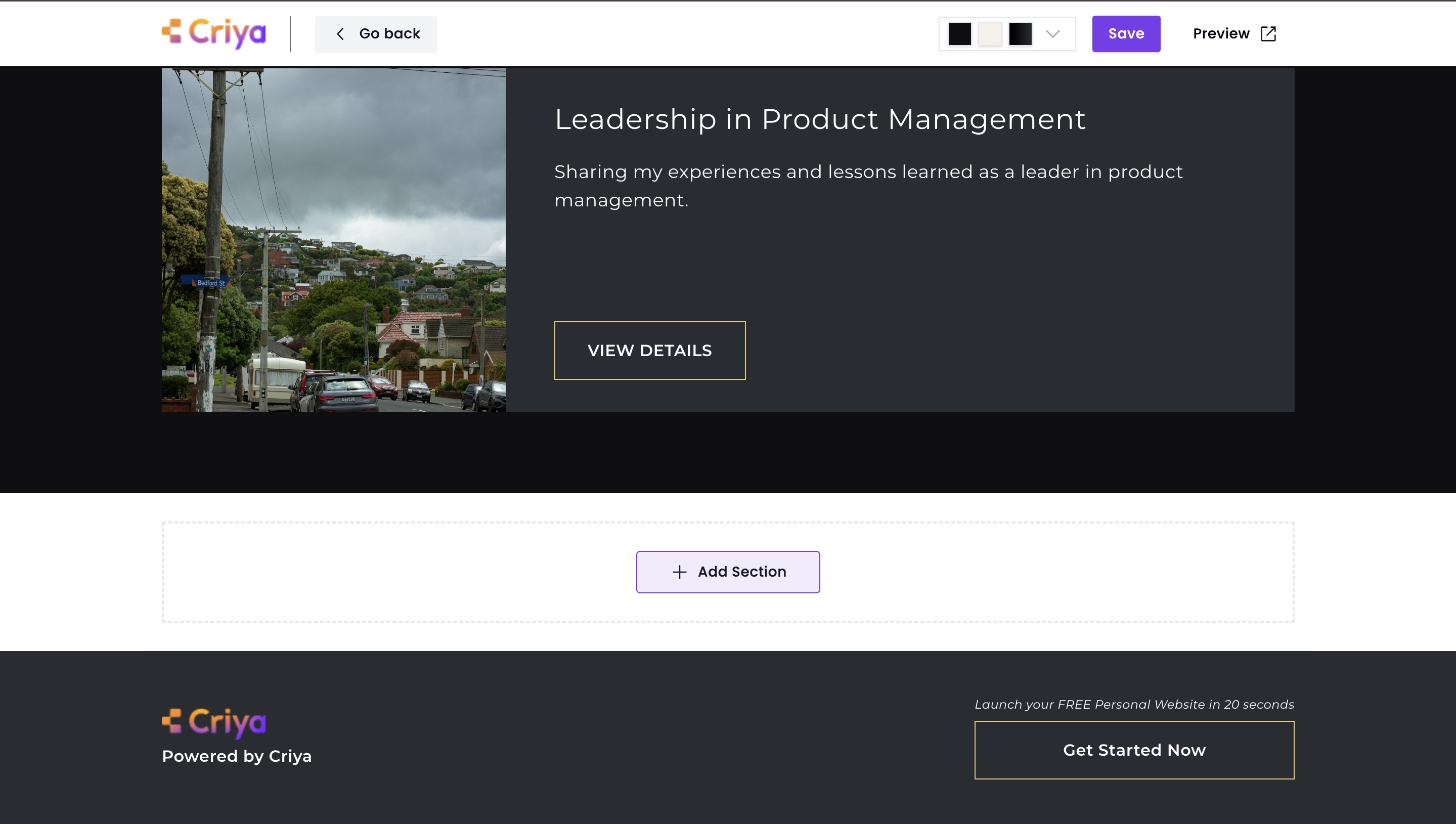Click the back chevron arrow icon
Screen dimensions: 1456x824
pos(340,34)
